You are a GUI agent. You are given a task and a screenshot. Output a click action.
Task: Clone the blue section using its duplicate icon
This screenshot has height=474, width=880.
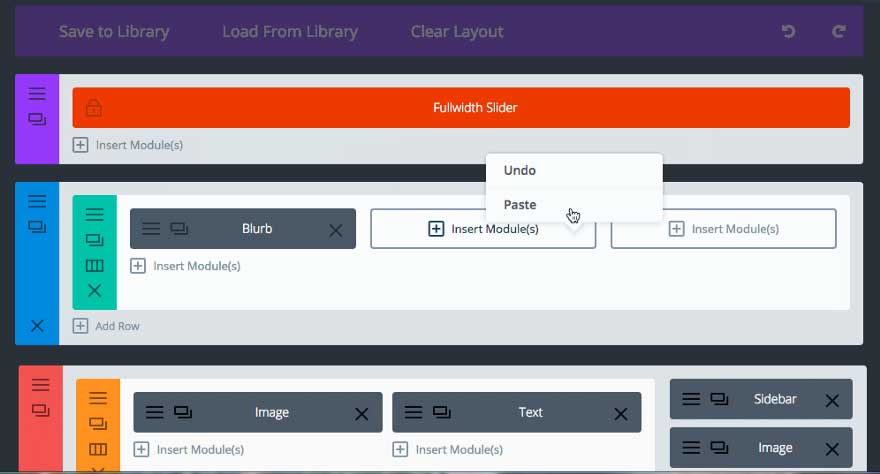(36, 227)
